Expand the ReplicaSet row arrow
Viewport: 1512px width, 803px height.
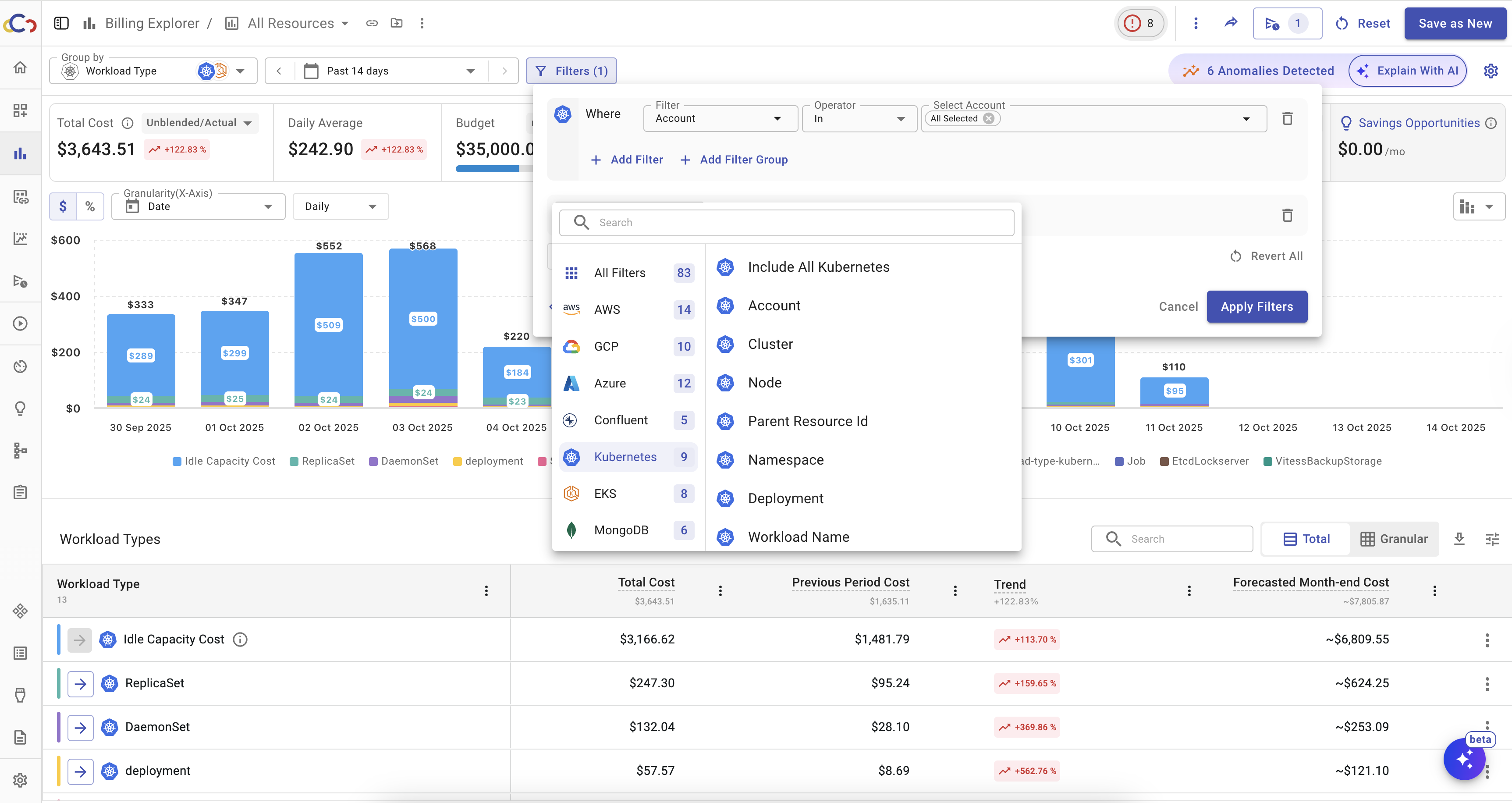click(80, 683)
